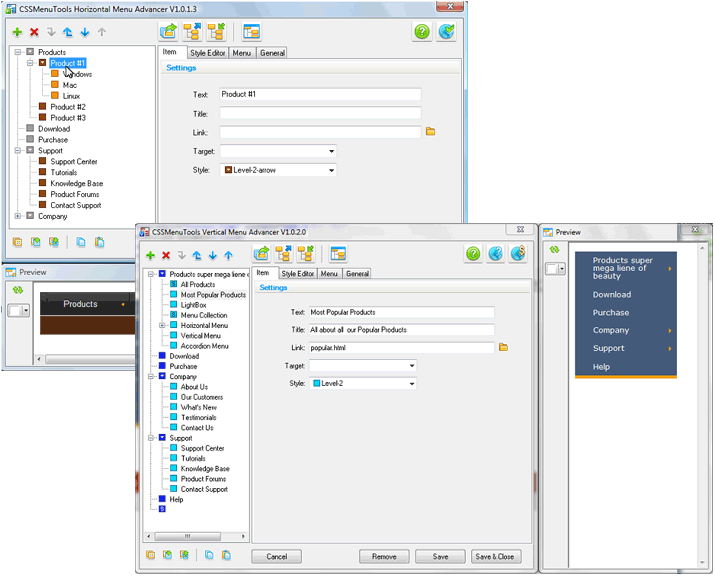Screen dimensions: 715x576
Task: Open the Style Level-2-arrow dropdown
Action: point(332,170)
